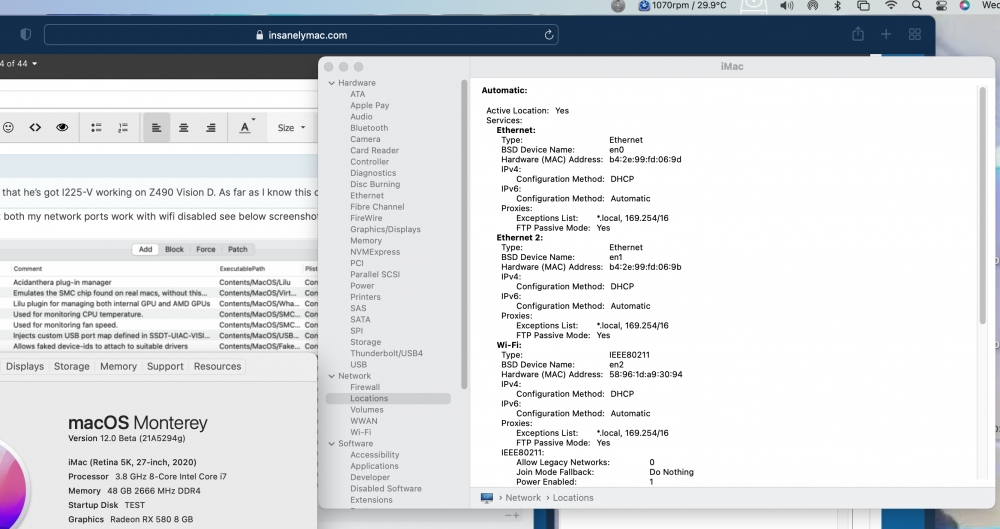
Task: Click Locations in the path bar
Action: [x=573, y=498]
